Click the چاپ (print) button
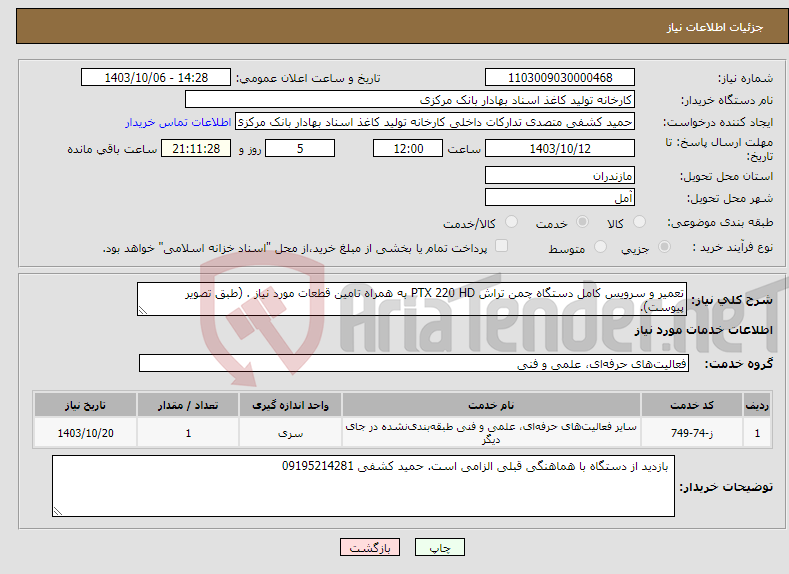 pyautogui.click(x=439, y=547)
